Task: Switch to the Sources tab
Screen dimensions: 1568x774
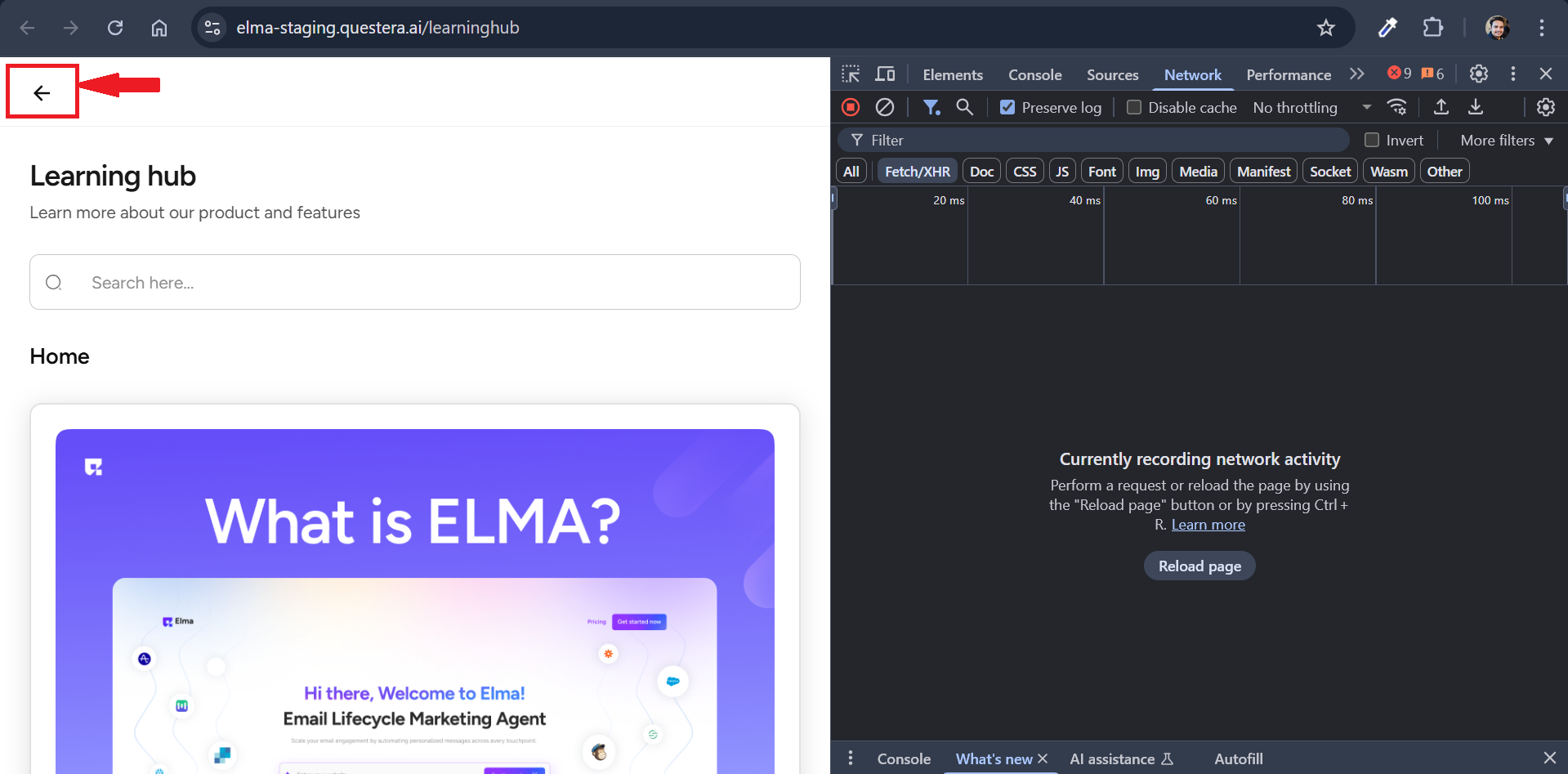Action: click(1112, 74)
